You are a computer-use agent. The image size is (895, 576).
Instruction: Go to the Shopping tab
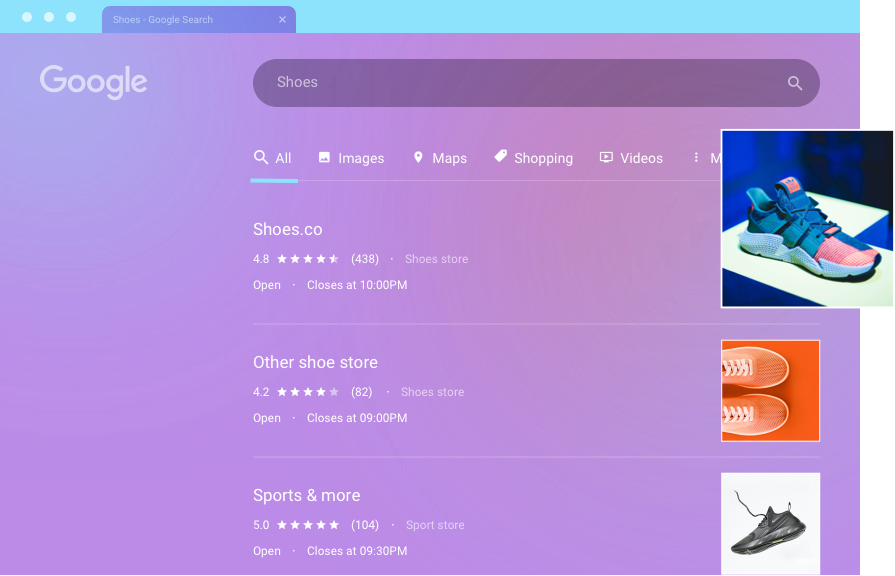(533, 158)
